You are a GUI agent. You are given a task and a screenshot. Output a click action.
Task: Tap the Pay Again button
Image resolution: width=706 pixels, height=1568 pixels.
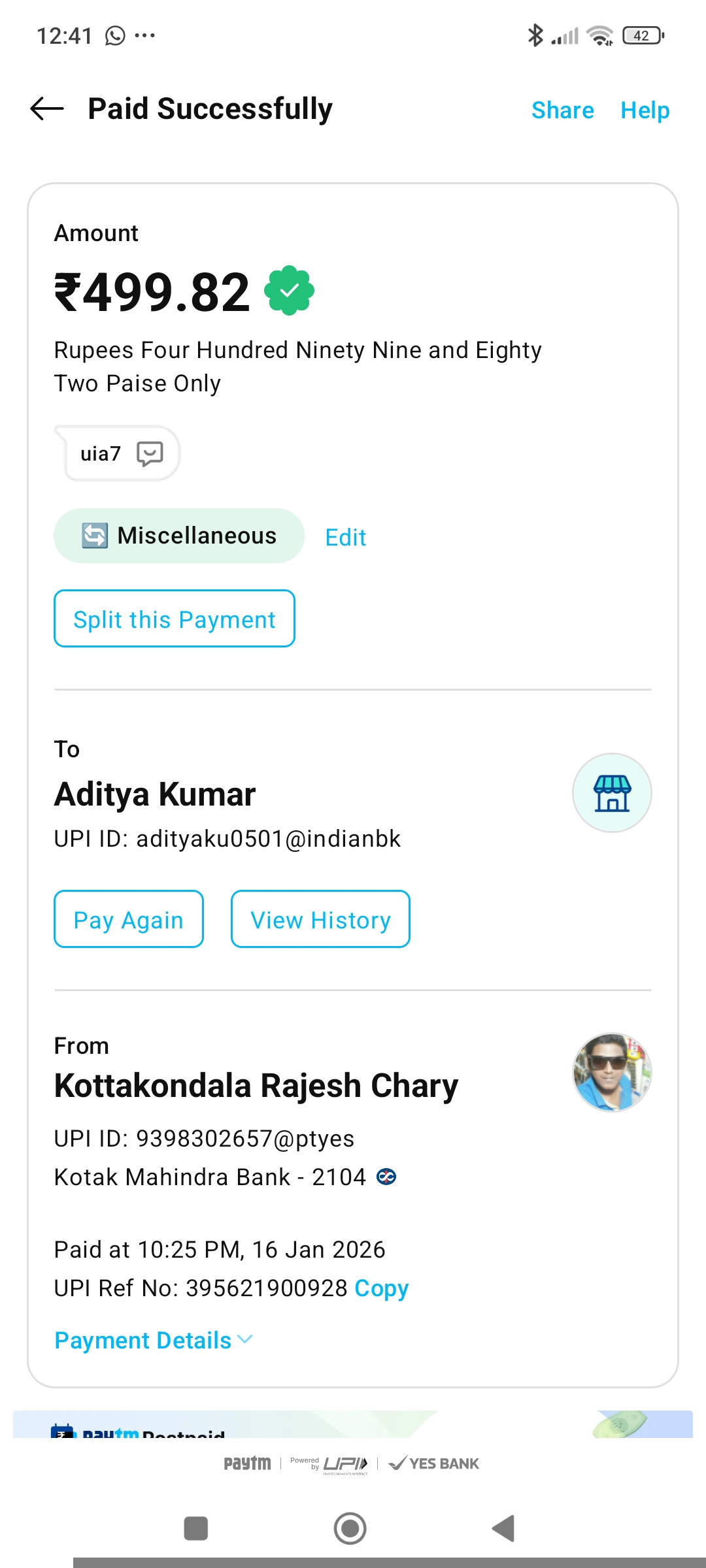click(129, 919)
